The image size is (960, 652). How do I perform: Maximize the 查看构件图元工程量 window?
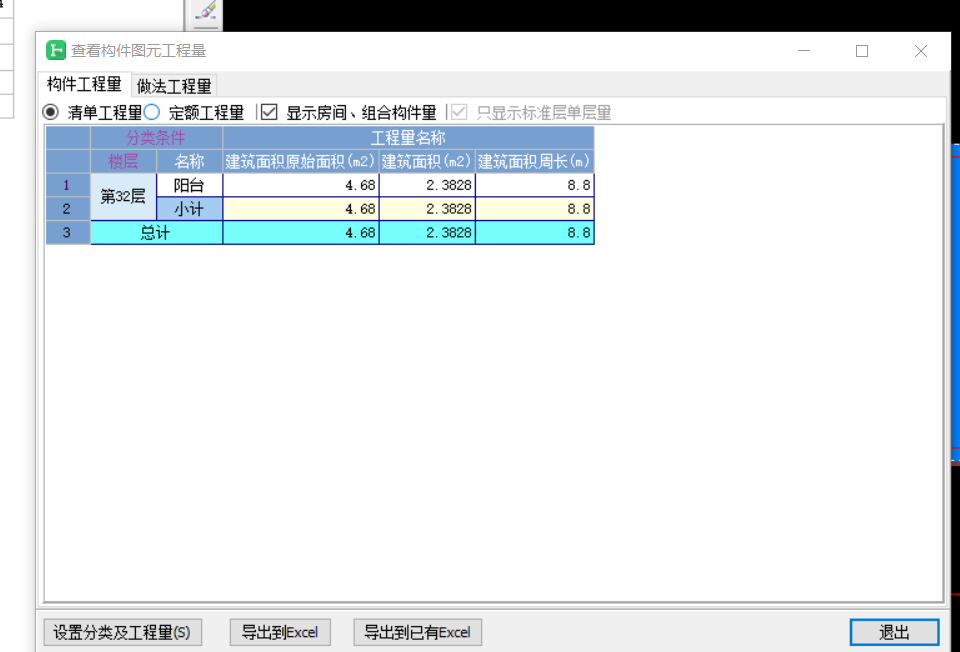pyautogui.click(x=862, y=51)
